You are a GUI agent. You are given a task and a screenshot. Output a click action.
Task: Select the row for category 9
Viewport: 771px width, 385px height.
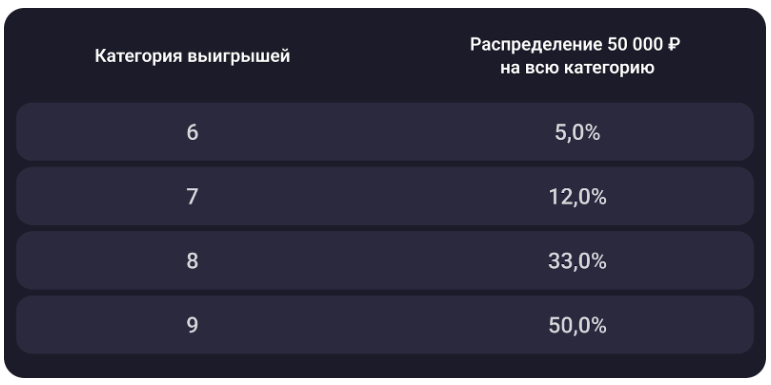click(x=385, y=325)
